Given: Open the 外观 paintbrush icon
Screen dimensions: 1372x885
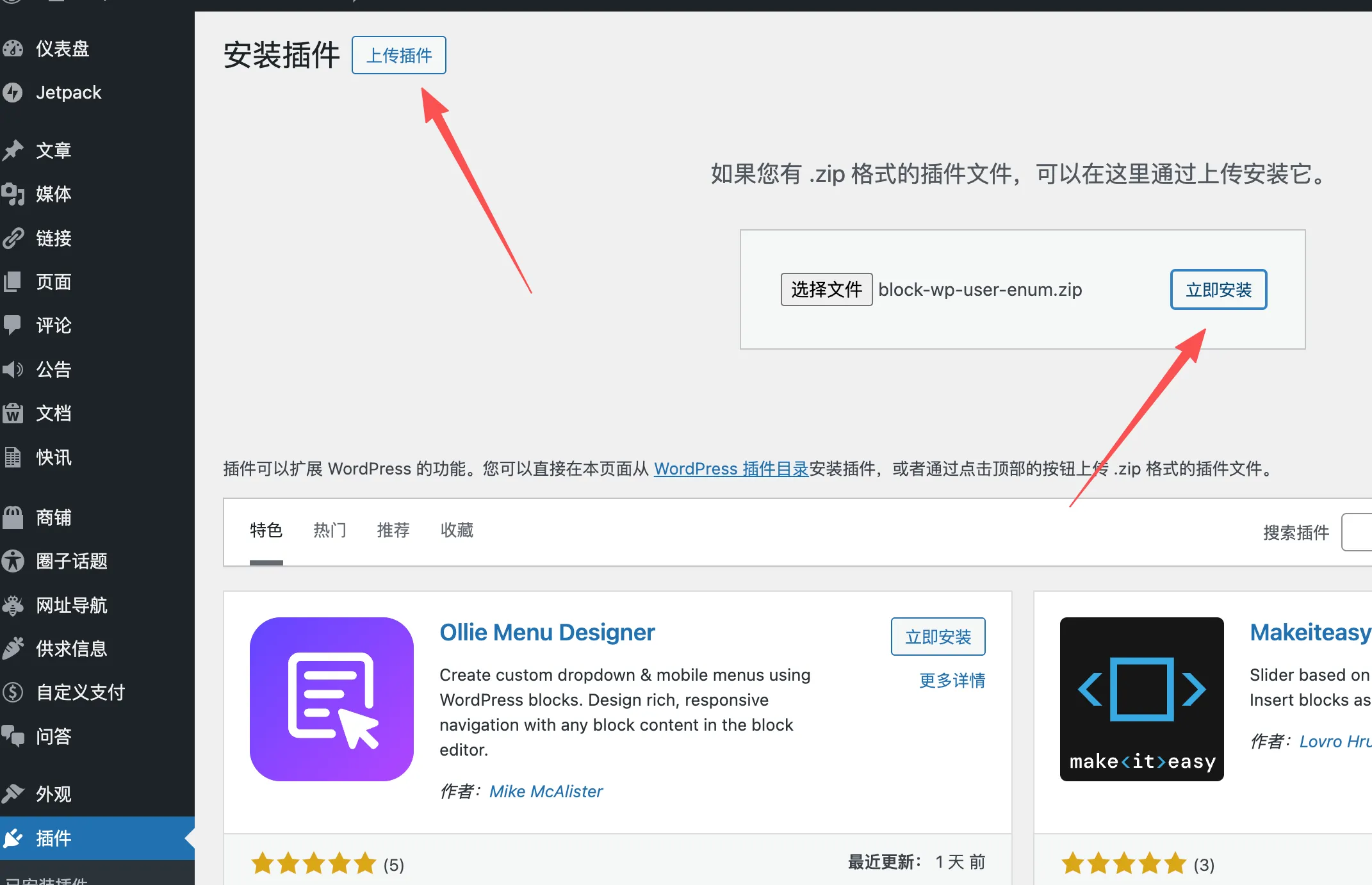Looking at the screenshot, I should point(13,794).
